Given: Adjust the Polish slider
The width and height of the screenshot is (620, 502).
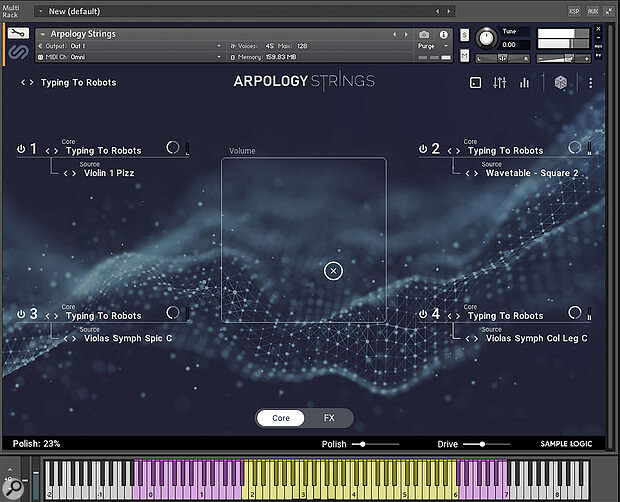Looking at the screenshot, I should click(x=375, y=444).
